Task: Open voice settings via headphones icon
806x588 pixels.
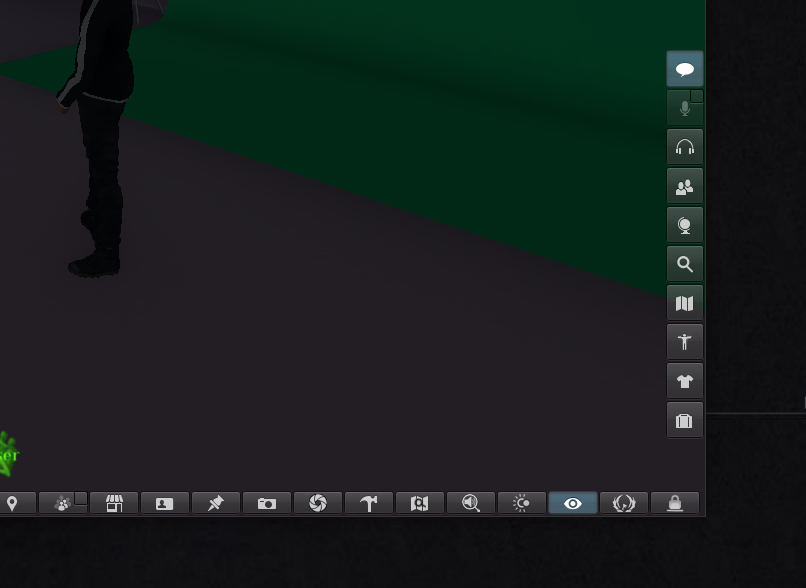Action: click(685, 147)
